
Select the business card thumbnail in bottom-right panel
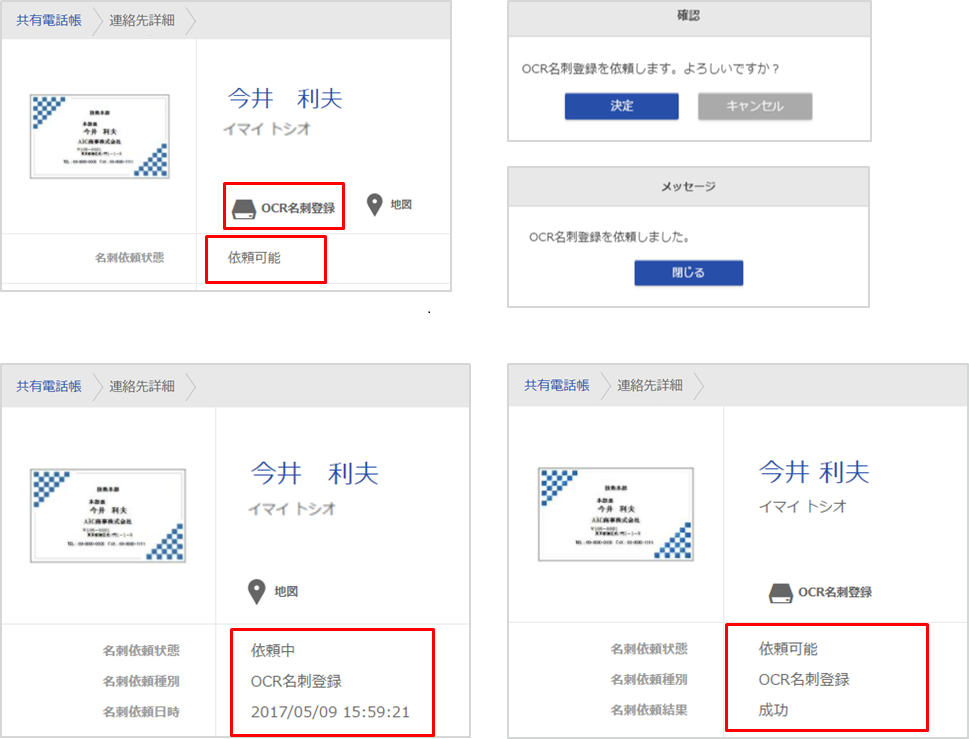coord(614,512)
